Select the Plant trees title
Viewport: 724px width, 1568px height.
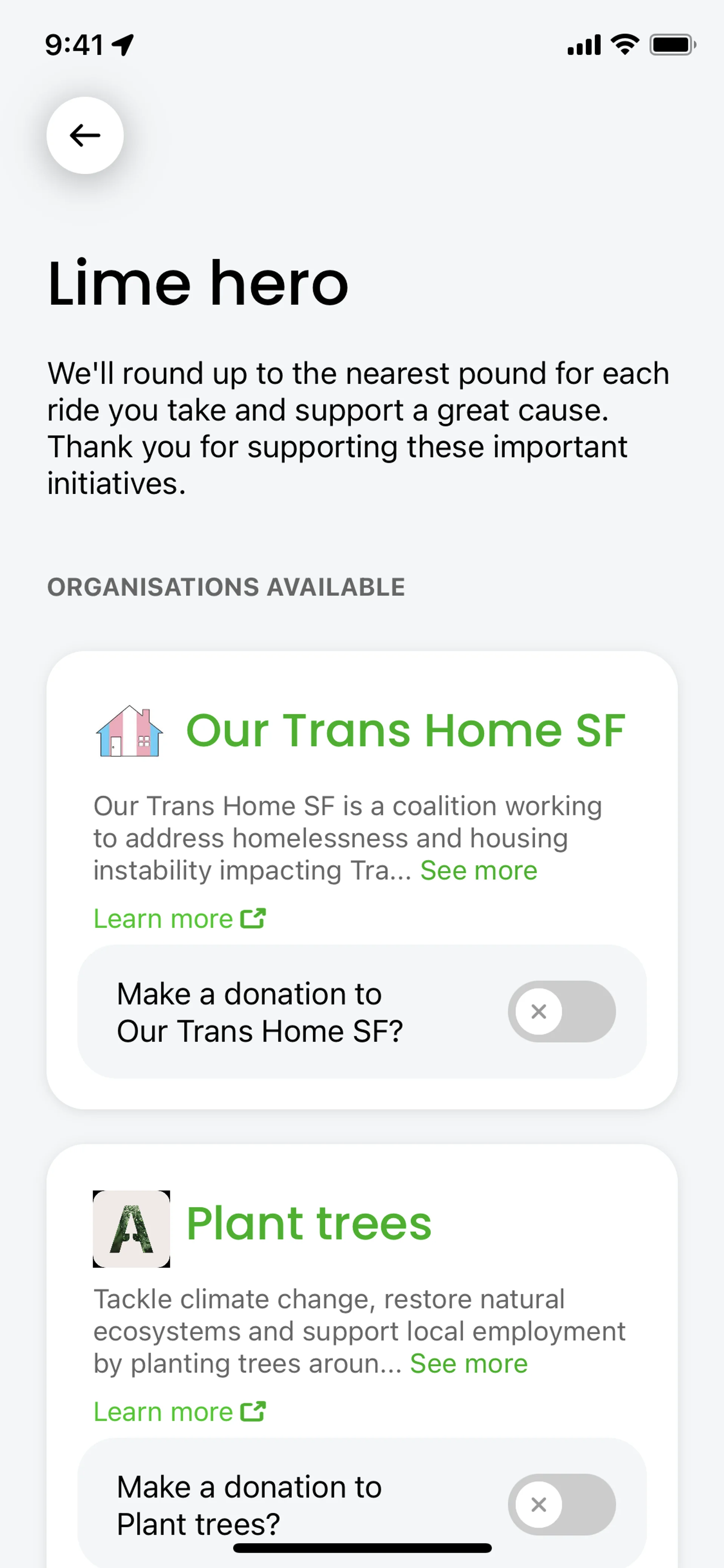309,1223
